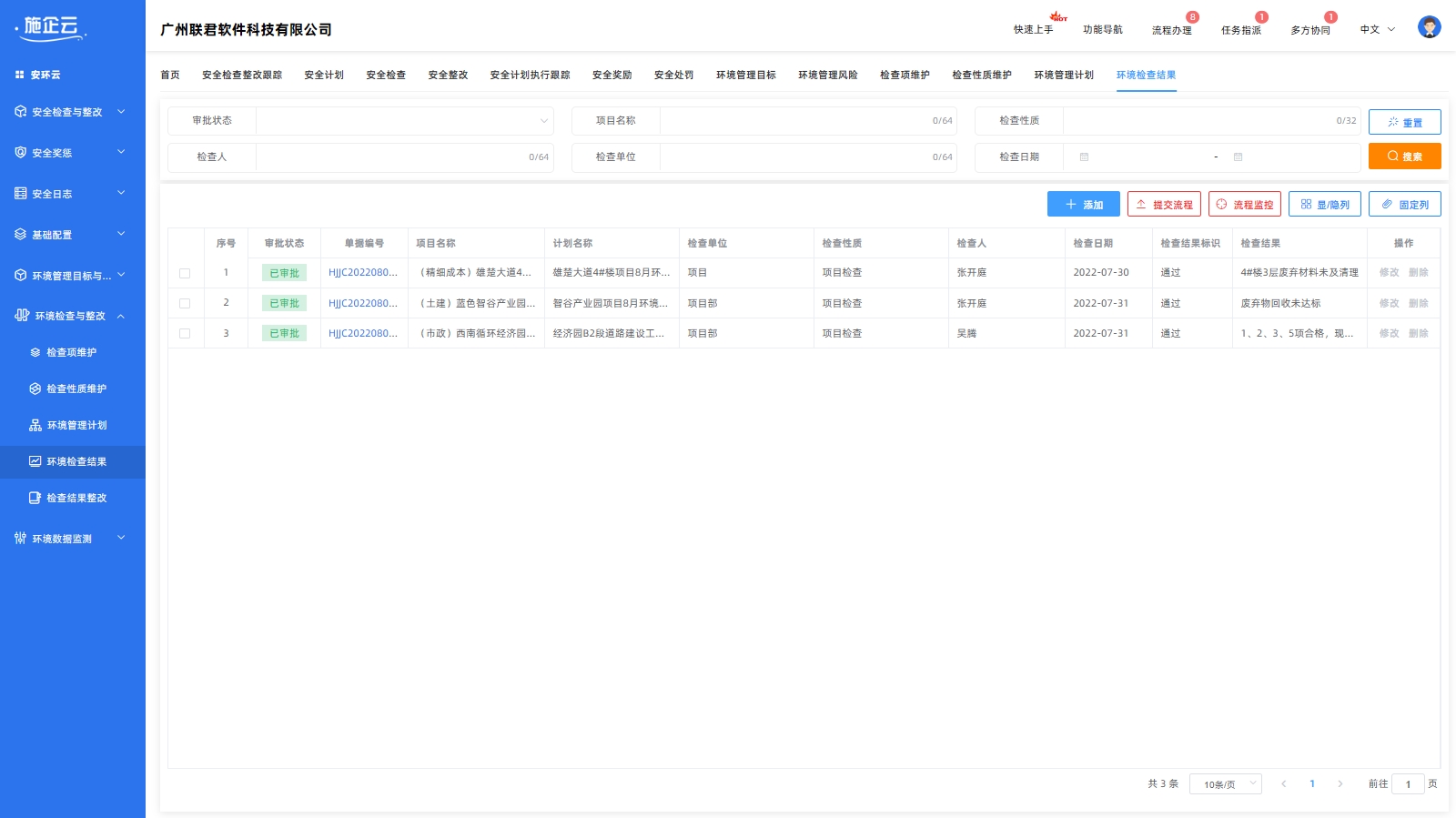Switch to the 首页 tab
Screen dimensions: 1456x818
170,75
